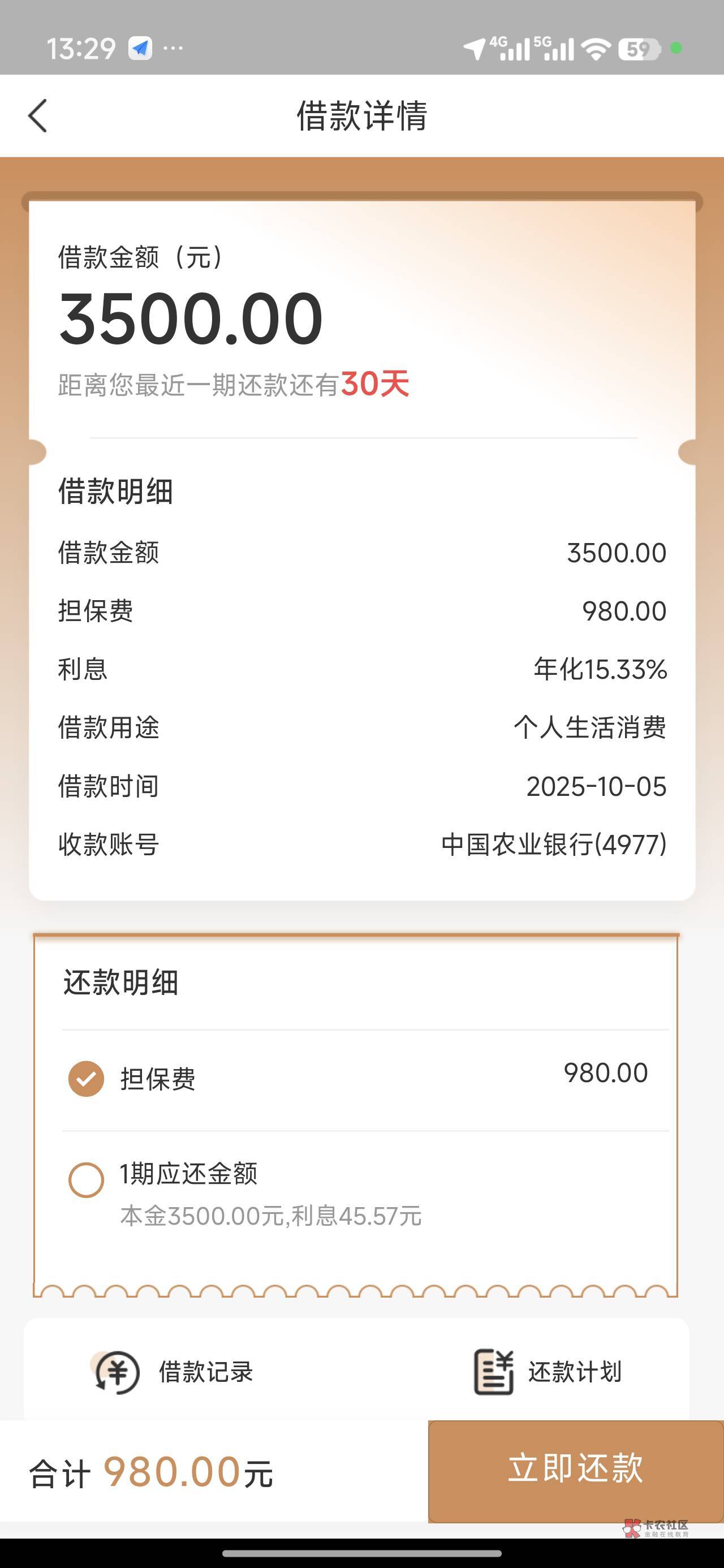Tap the Wi-Fi signal icon
Viewport: 724px width, 1568px height.
click(596, 49)
